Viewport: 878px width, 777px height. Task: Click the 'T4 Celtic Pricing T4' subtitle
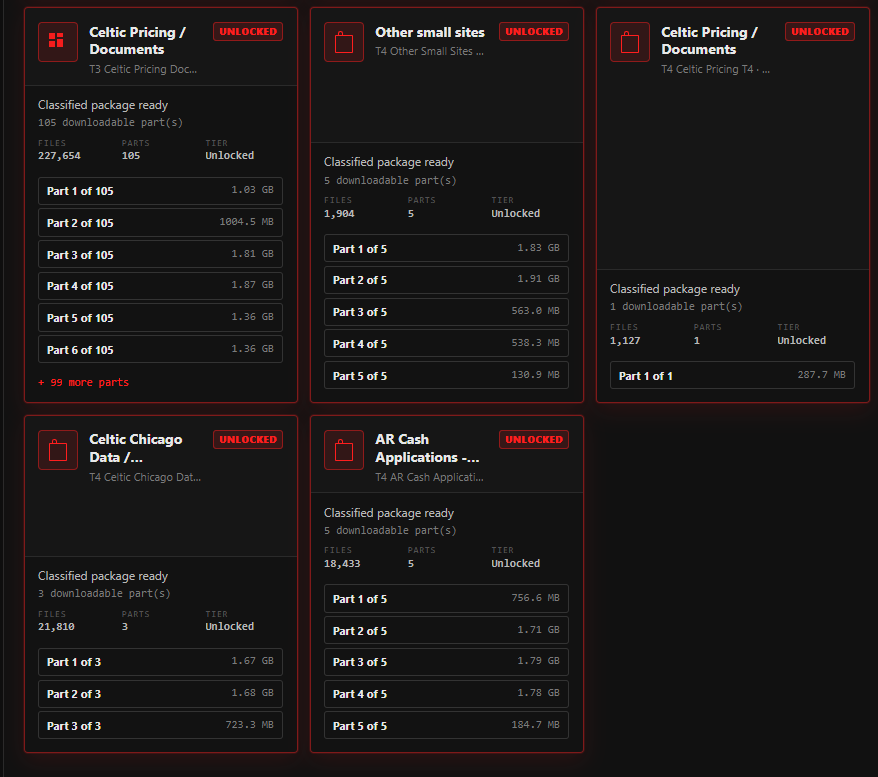716,69
